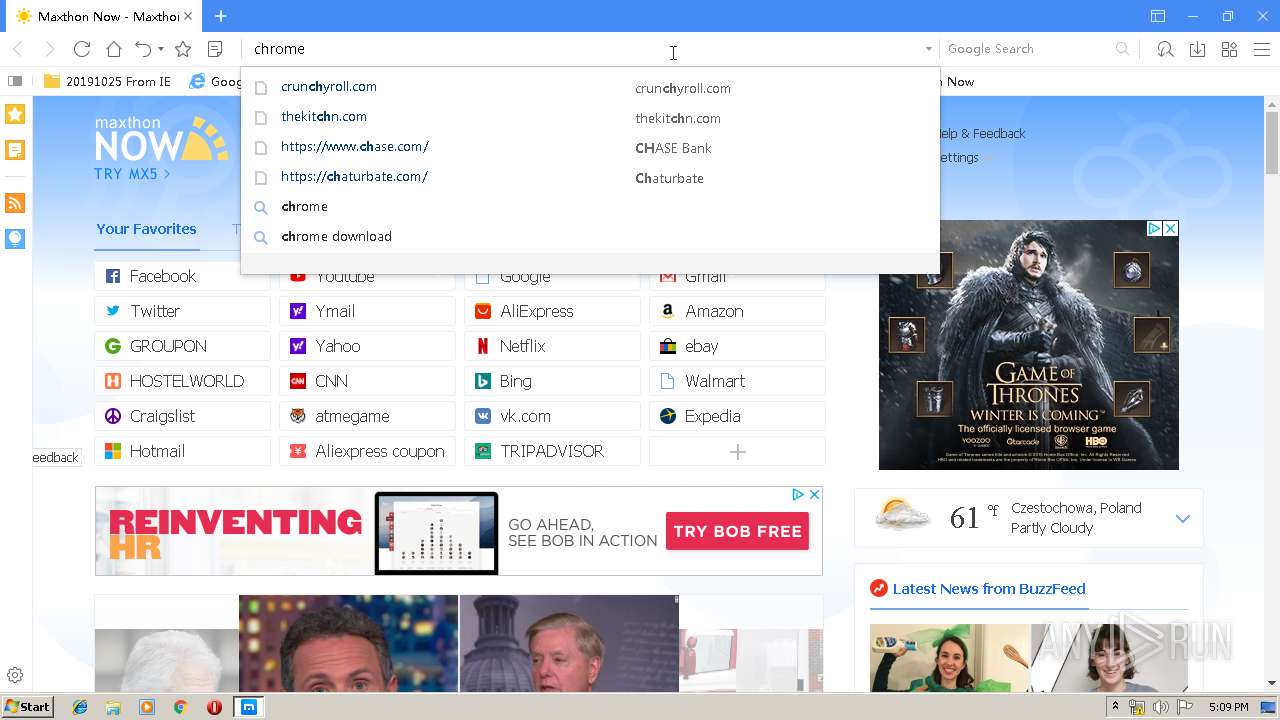
Task: Click the taskbar volume icon
Action: click(1160, 707)
